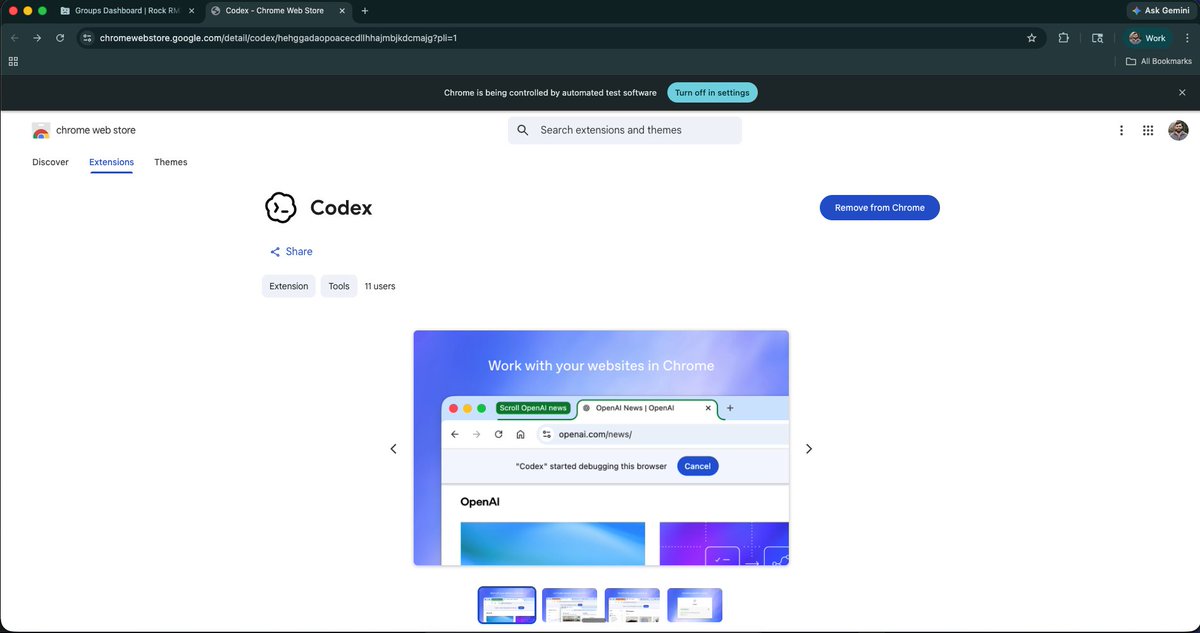Image resolution: width=1200 pixels, height=633 pixels.
Task: Select the first screenshot thumbnail
Action: [507, 605]
